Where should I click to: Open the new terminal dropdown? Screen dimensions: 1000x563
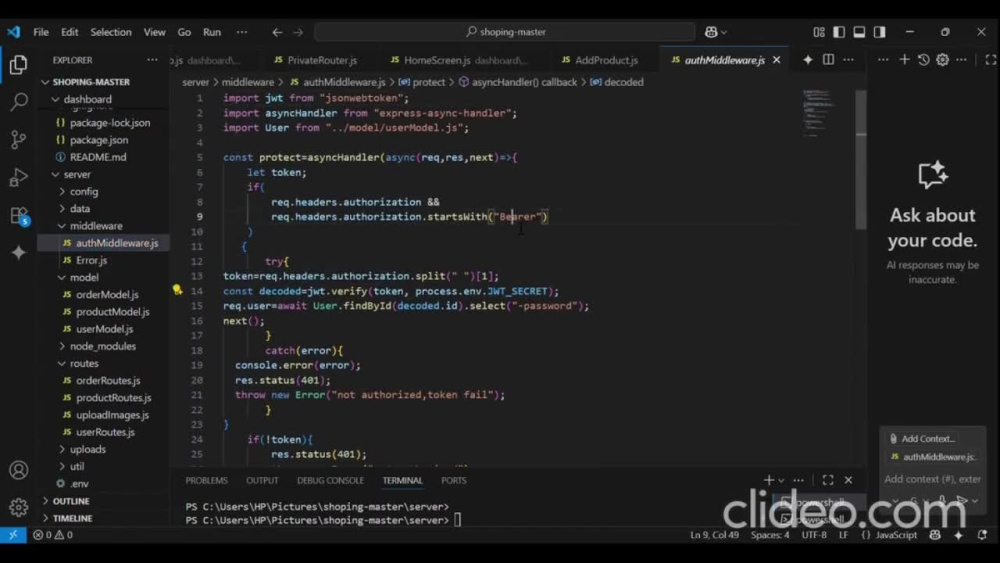781,480
